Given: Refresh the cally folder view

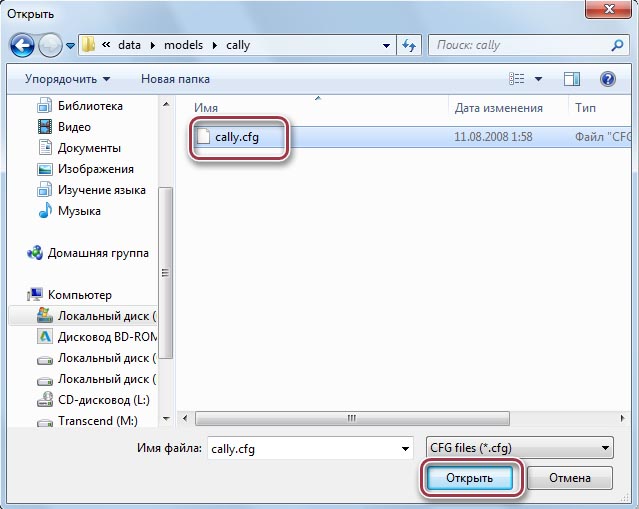Looking at the screenshot, I should [x=409, y=45].
